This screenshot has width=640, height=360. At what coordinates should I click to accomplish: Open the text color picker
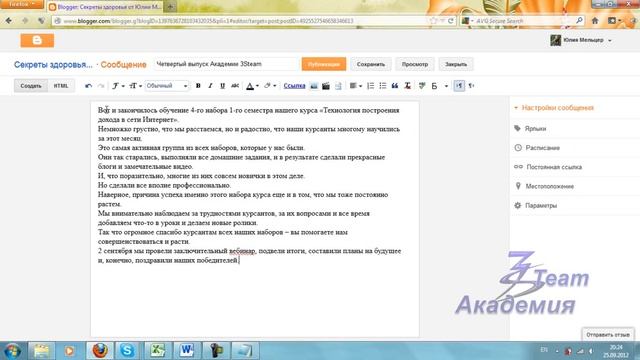(x=252, y=86)
